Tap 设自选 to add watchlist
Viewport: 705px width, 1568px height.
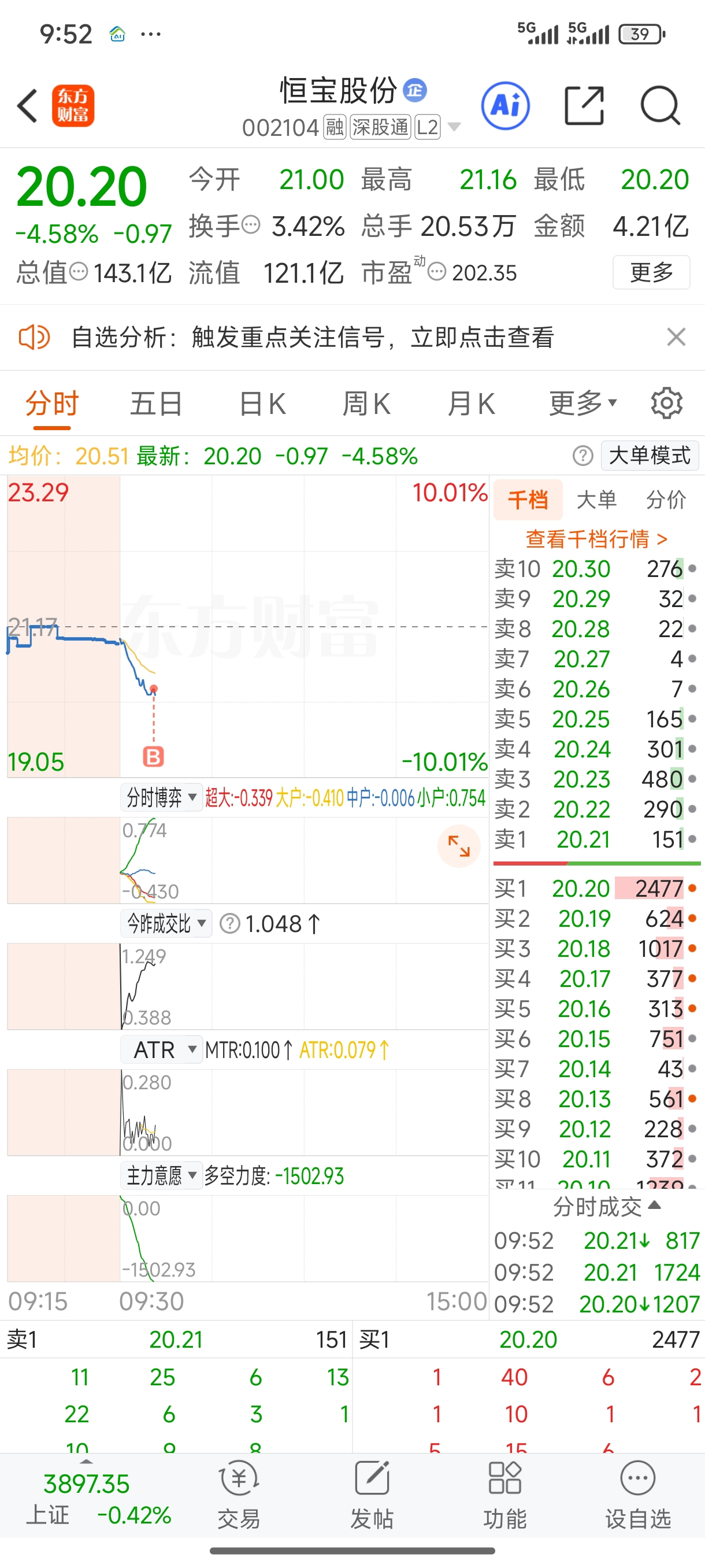click(x=637, y=1494)
